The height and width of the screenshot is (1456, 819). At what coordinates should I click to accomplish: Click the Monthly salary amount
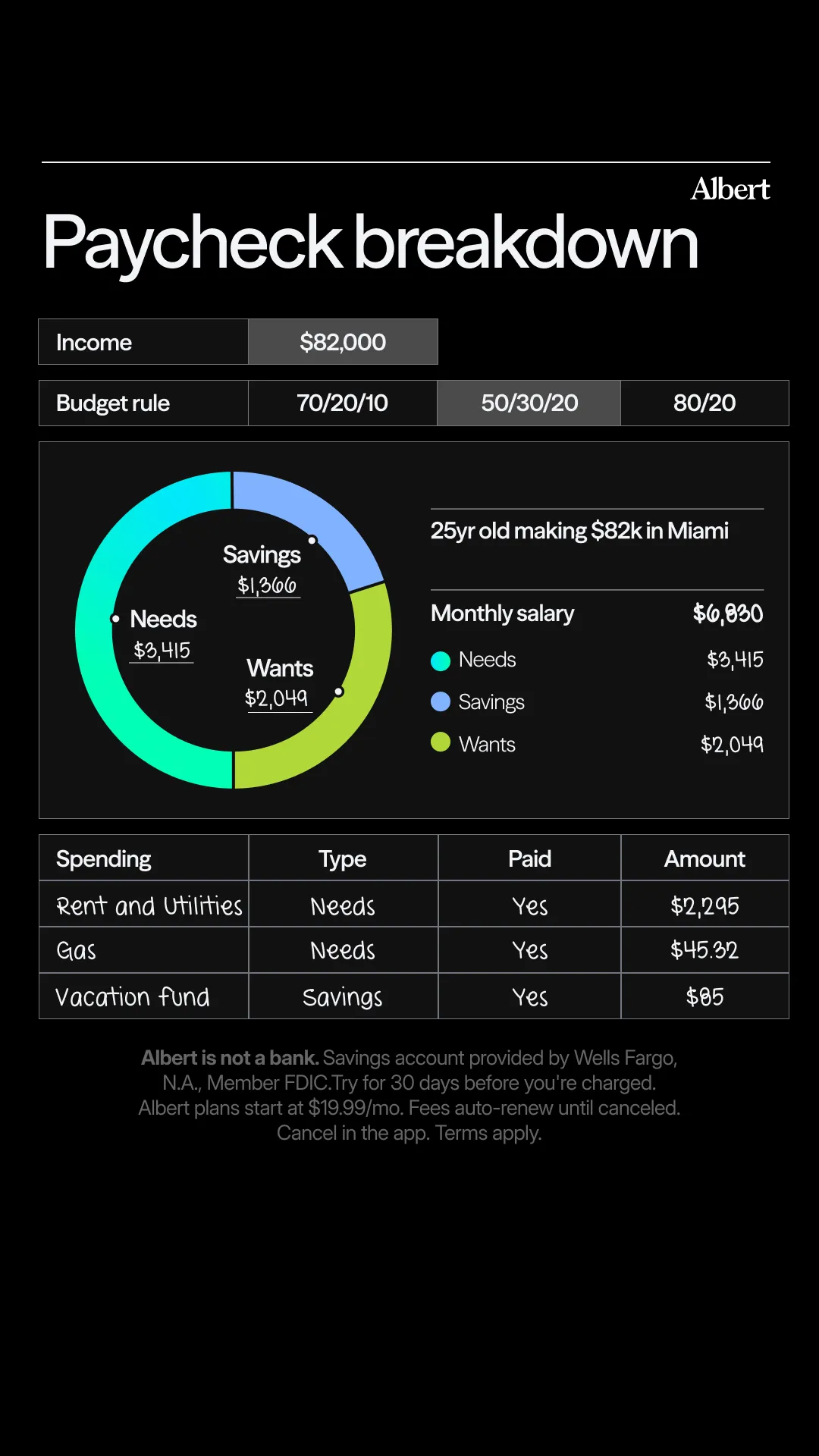[x=728, y=613]
